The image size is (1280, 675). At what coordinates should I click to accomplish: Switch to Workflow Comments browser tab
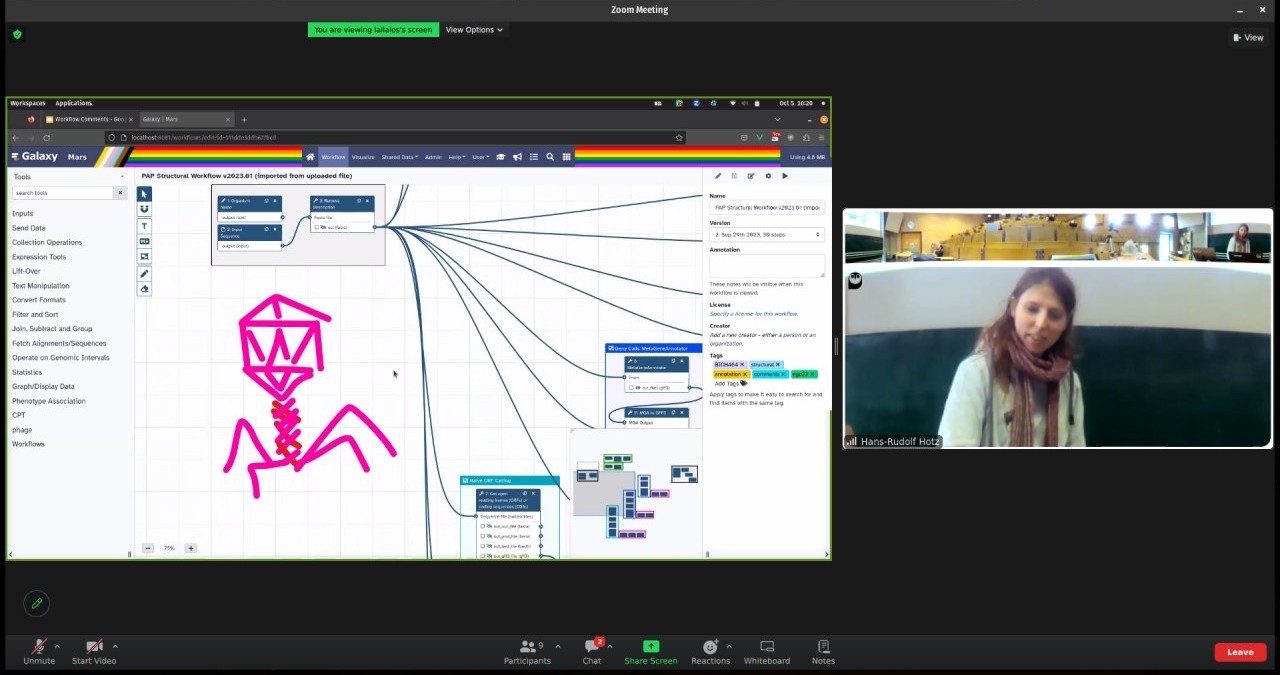[88, 119]
